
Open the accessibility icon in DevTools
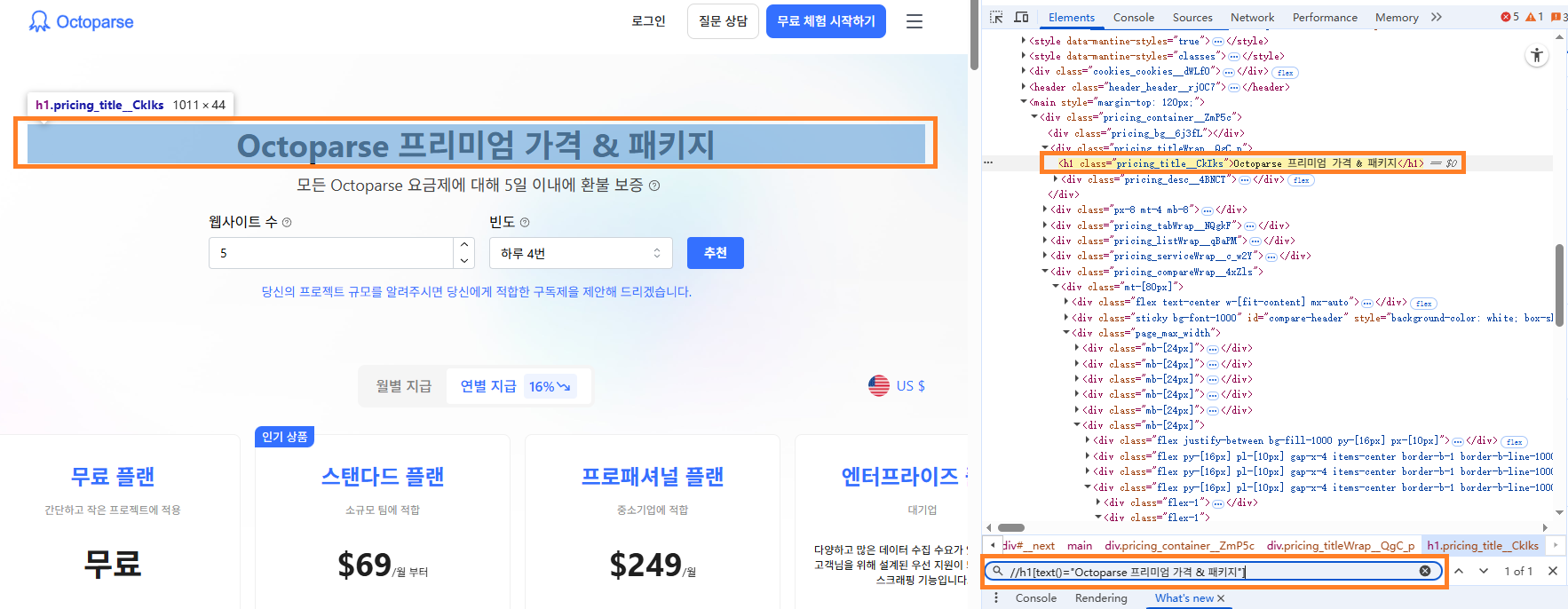tap(1536, 56)
